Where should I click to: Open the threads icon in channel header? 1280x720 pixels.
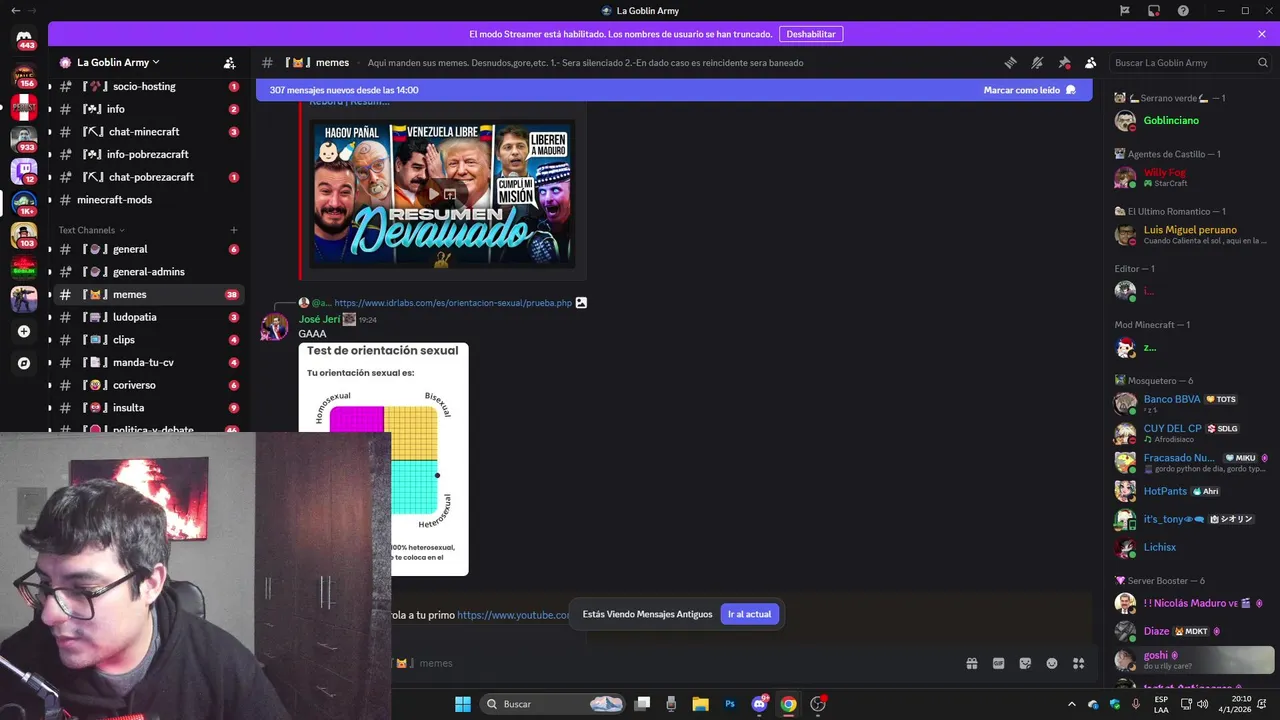click(1010, 62)
